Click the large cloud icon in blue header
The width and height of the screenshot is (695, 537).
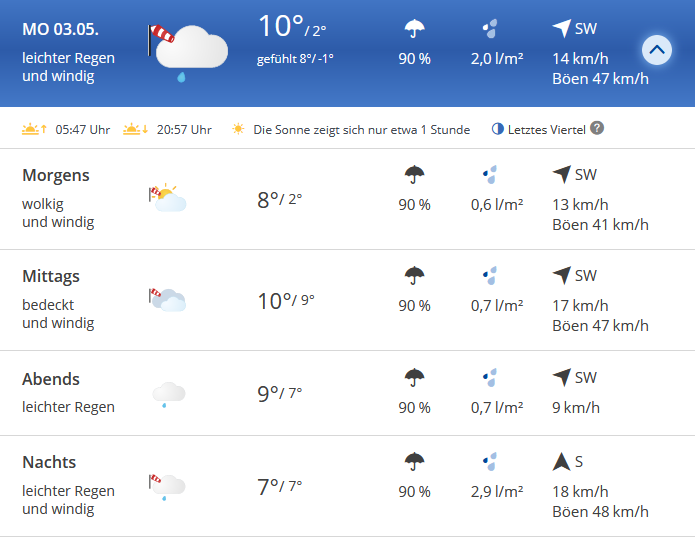pos(188,51)
